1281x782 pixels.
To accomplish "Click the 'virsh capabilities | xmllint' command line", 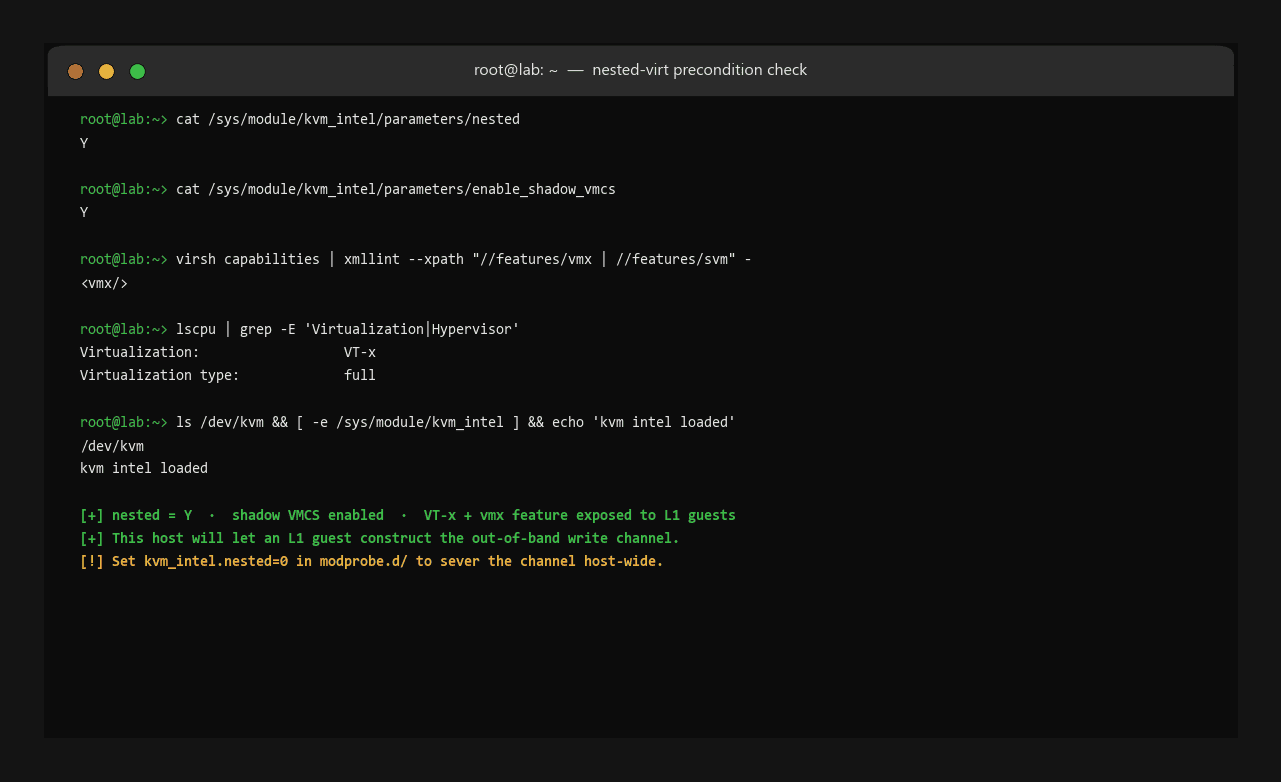I will pyautogui.click(x=464, y=259).
